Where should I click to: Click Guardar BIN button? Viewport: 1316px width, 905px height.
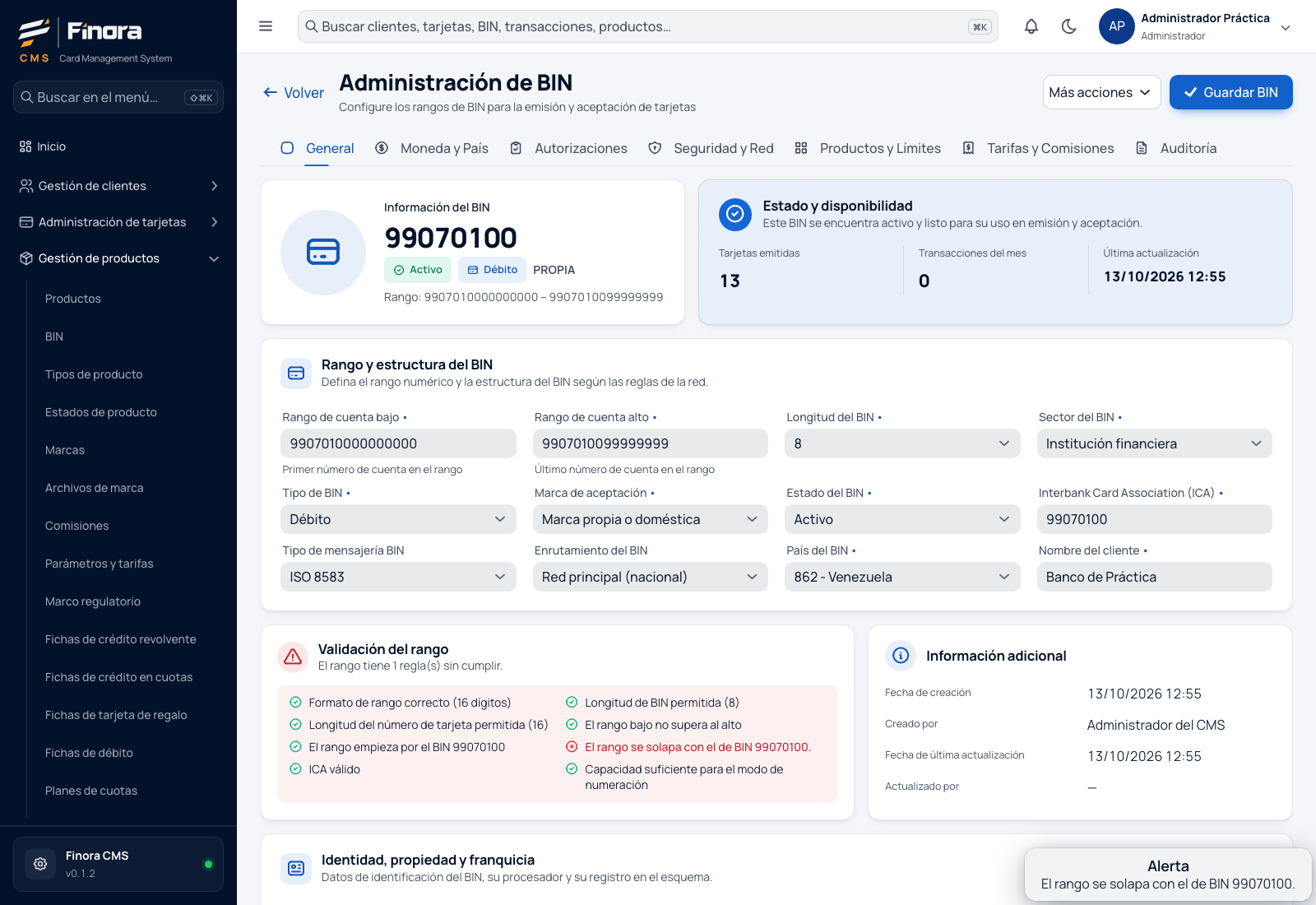point(1231,92)
